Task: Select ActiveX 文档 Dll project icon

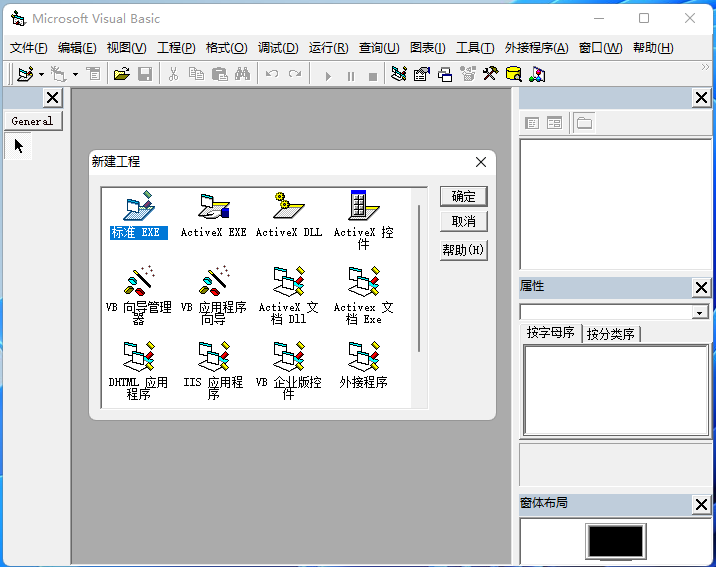Action: click(289, 295)
